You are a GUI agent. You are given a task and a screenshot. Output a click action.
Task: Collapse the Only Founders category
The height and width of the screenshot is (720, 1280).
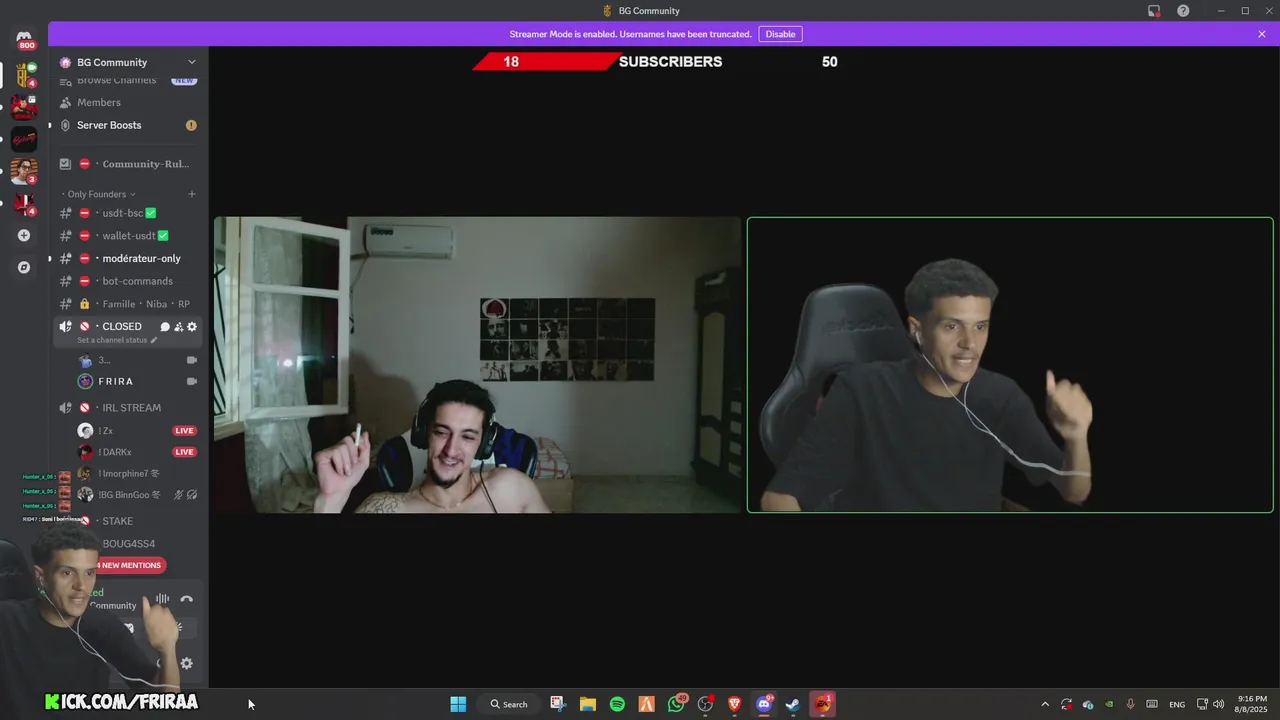[98, 194]
